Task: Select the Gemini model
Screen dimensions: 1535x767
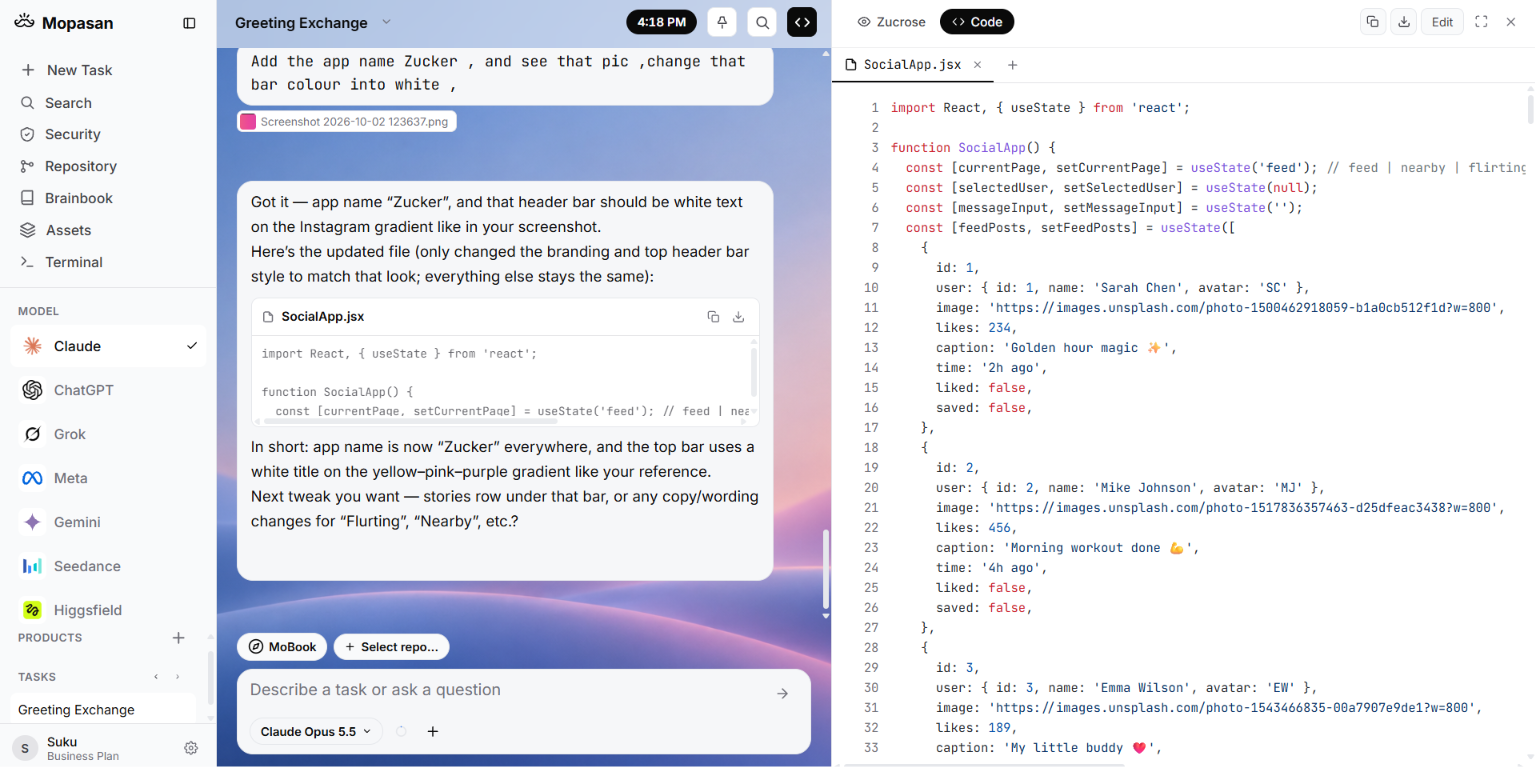Action: (x=108, y=522)
